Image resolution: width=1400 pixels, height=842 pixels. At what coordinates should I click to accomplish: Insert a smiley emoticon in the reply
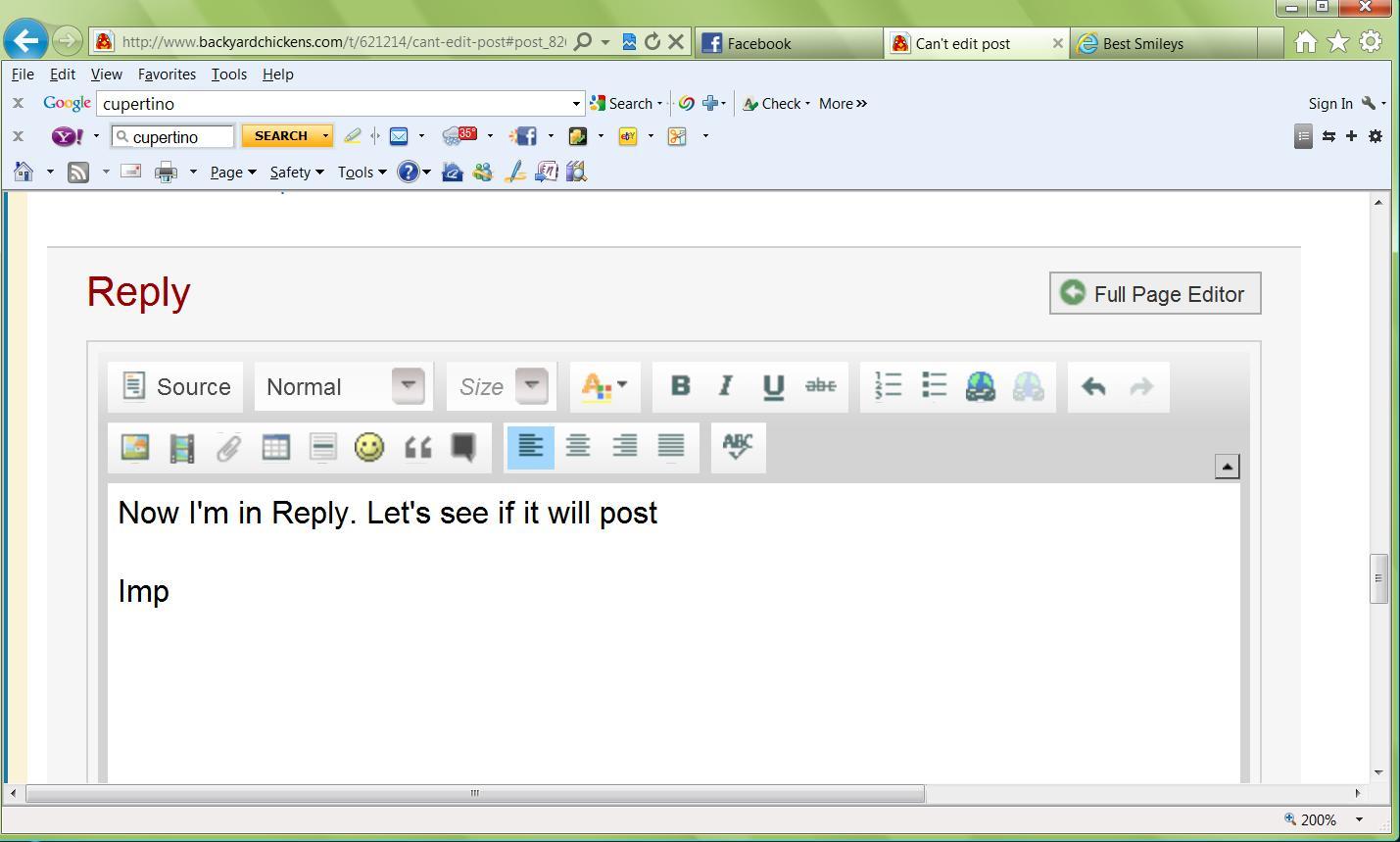coord(369,448)
